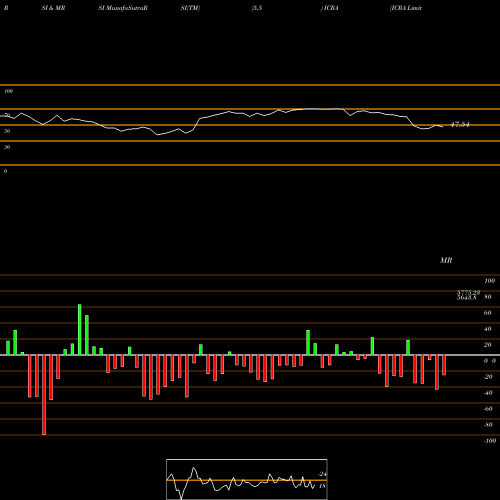Click the white RSI line endpoint near 47.54

[442, 127]
